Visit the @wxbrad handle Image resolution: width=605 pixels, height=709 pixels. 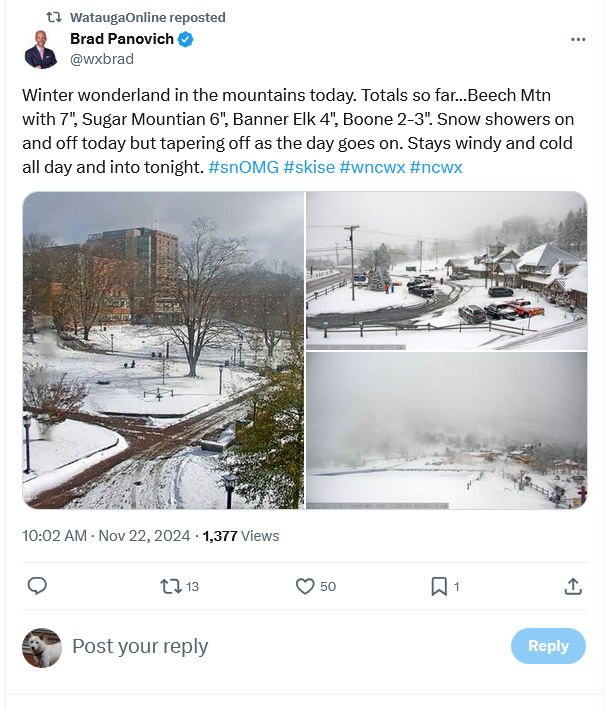point(101,59)
